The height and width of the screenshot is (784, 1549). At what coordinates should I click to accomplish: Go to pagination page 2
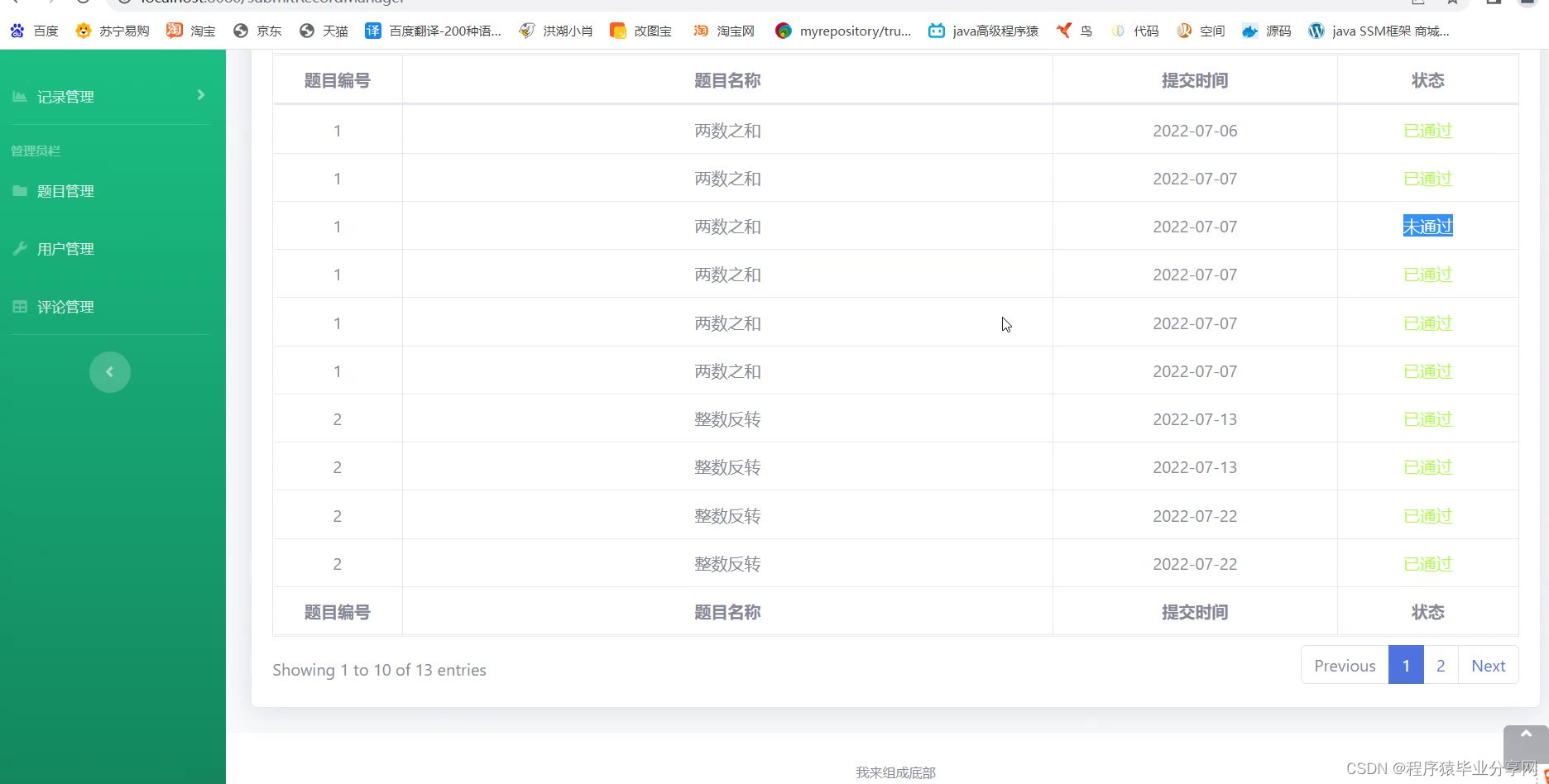point(1441,665)
